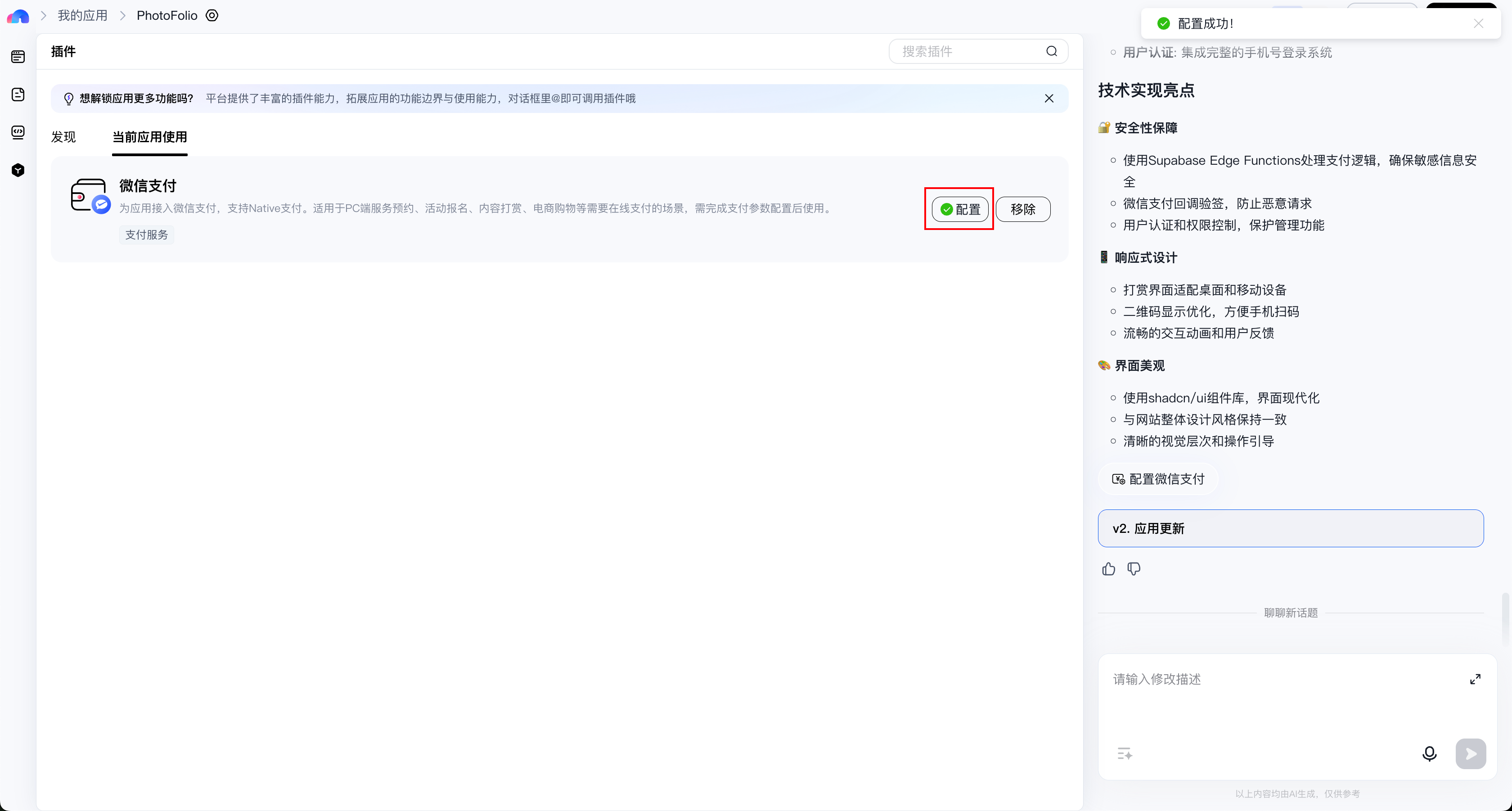1512x811 pixels.
Task: Close the 配置成功 notification
Action: 1479,23
